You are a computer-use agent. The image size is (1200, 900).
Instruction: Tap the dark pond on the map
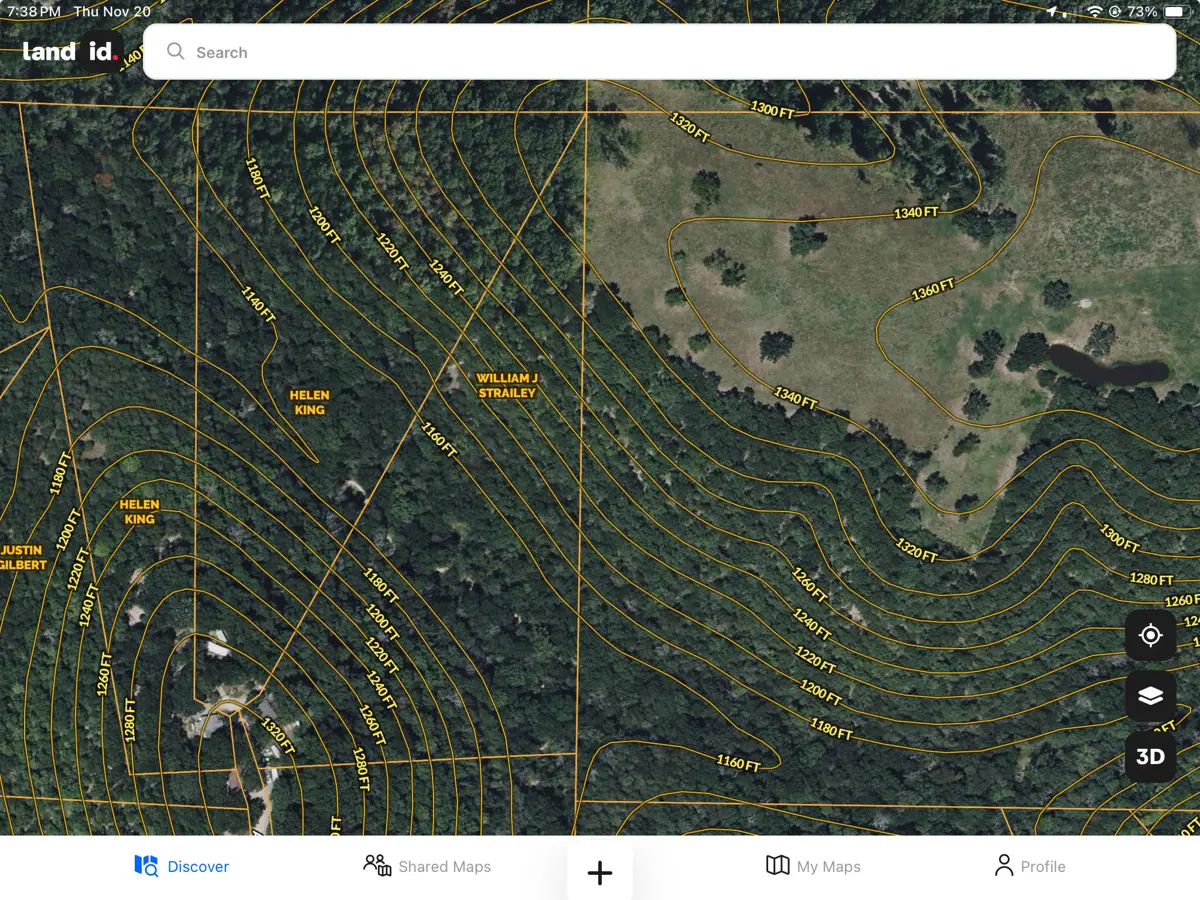click(1105, 368)
